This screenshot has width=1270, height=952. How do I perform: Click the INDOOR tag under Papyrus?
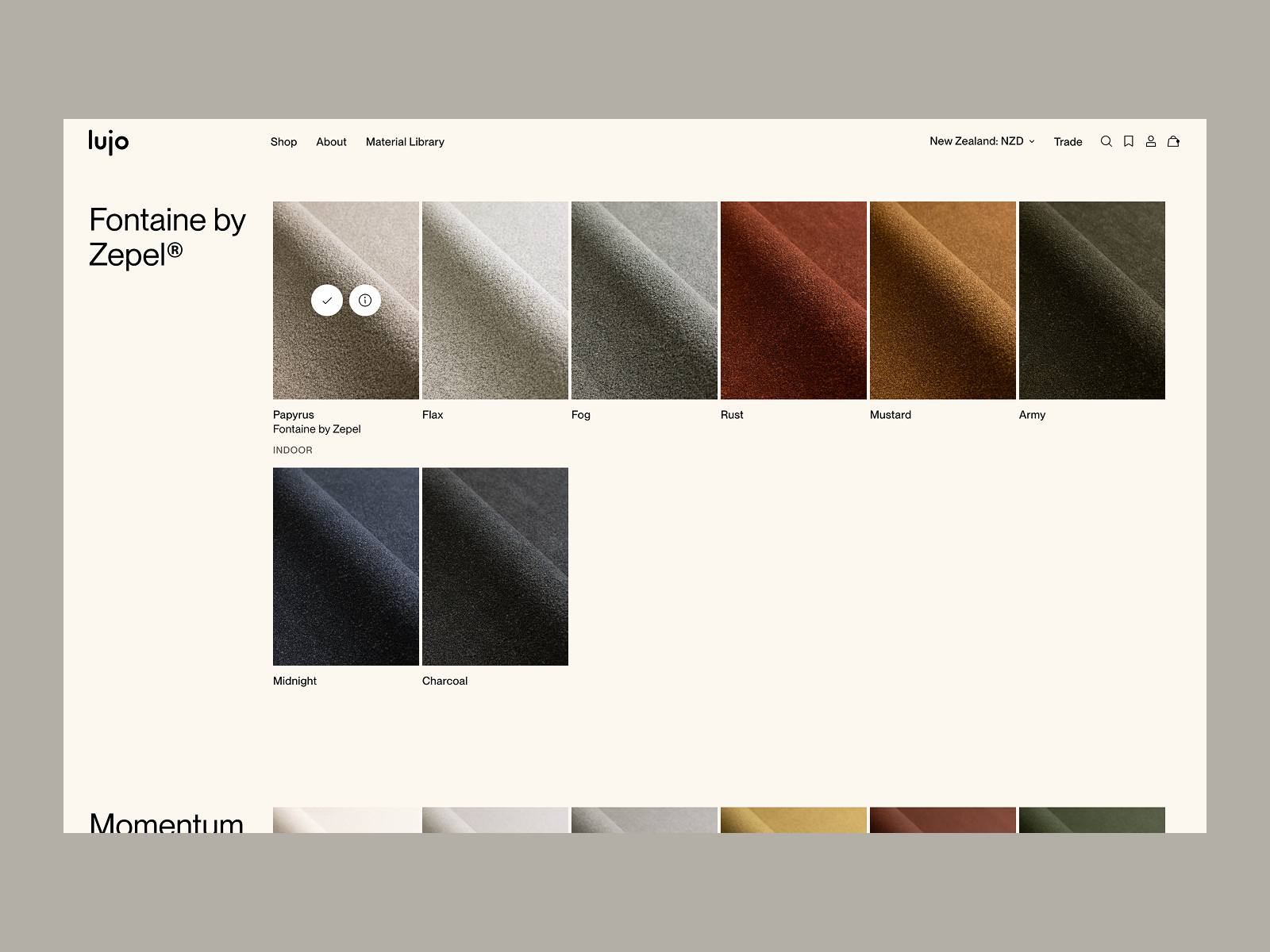pyautogui.click(x=293, y=450)
